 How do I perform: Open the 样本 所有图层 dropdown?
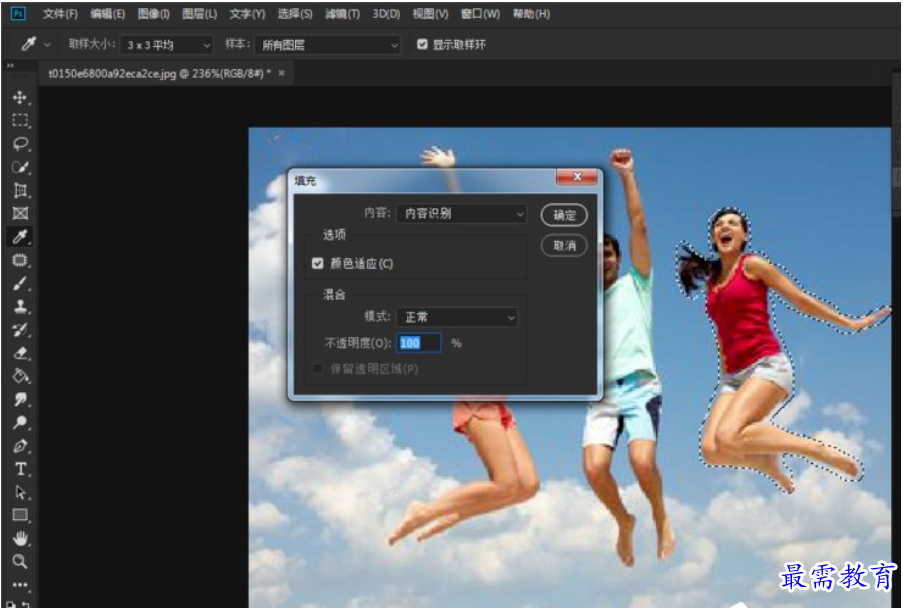coord(328,45)
